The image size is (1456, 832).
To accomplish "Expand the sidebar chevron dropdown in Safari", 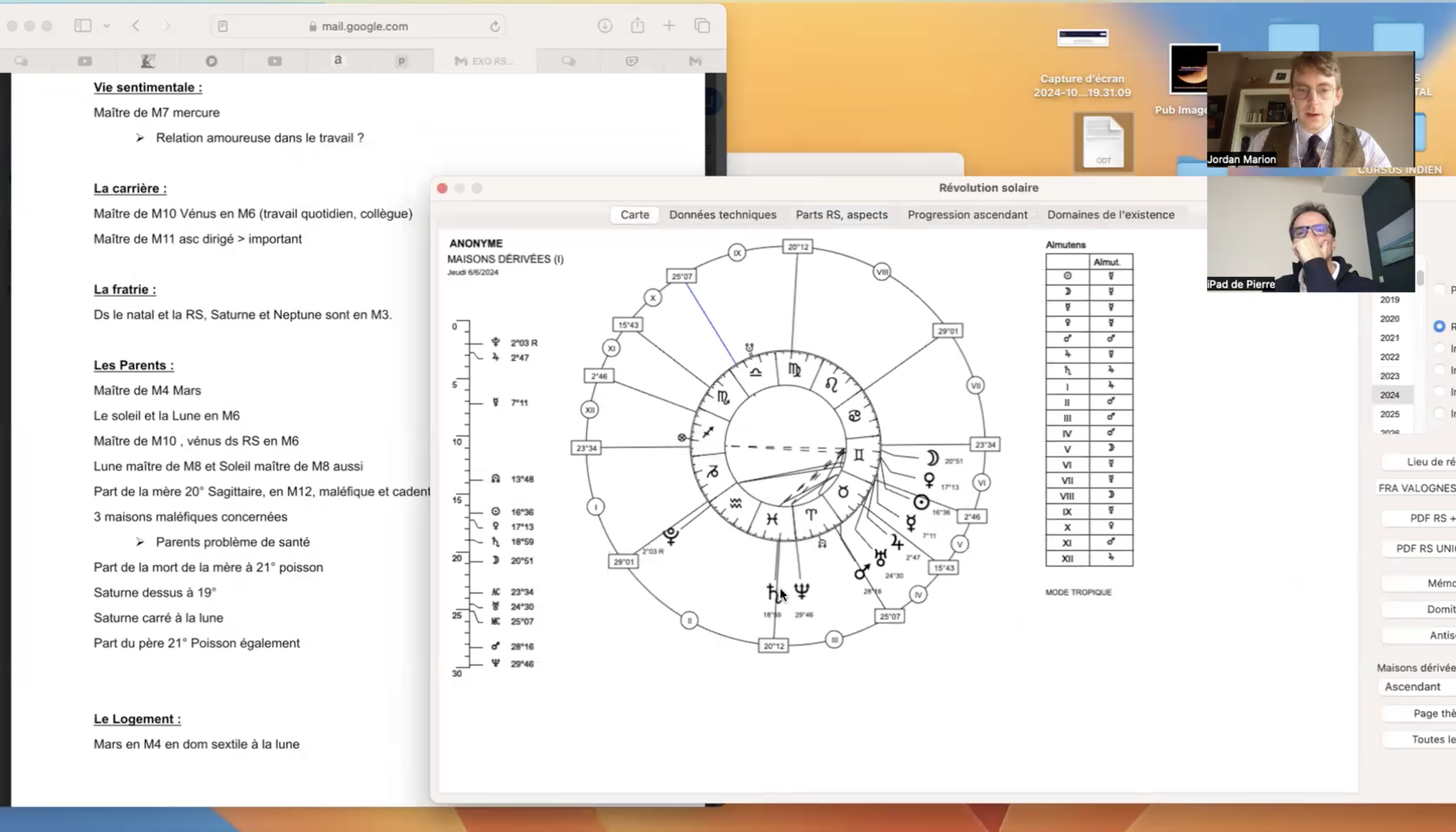I will coord(107,26).
